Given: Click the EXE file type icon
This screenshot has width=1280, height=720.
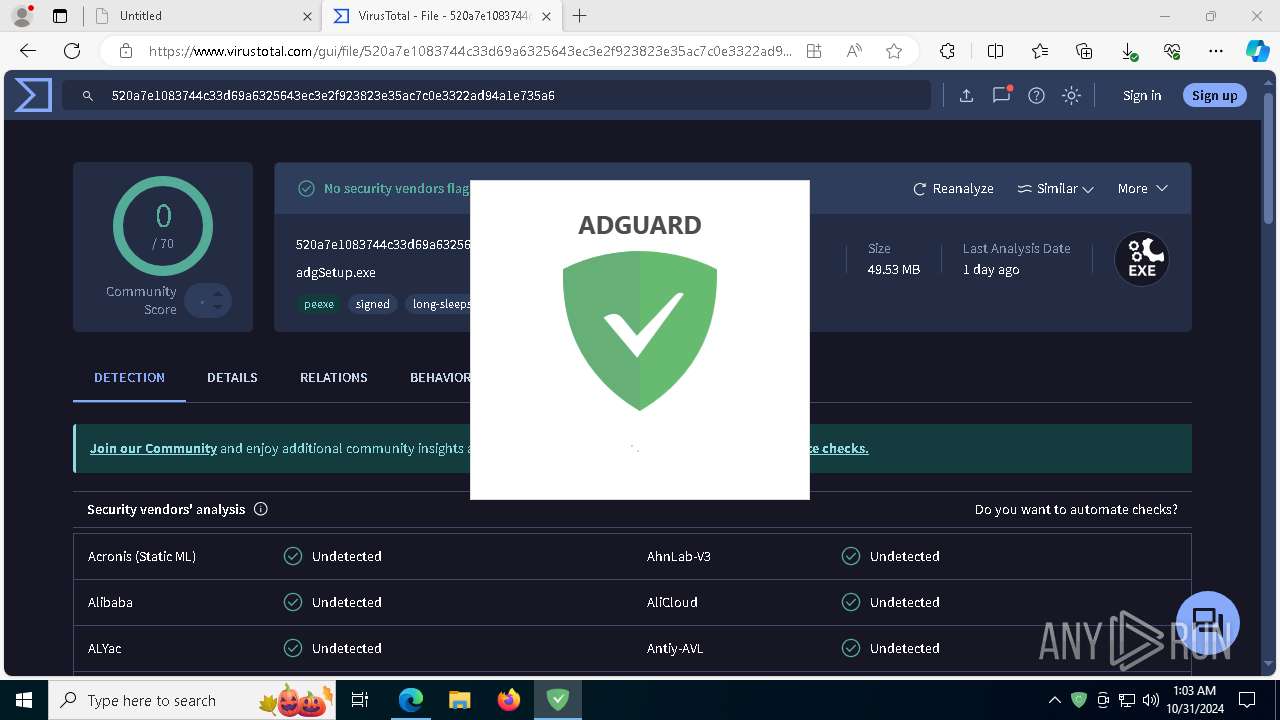Looking at the screenshot, I should [x=1142, y=259].
